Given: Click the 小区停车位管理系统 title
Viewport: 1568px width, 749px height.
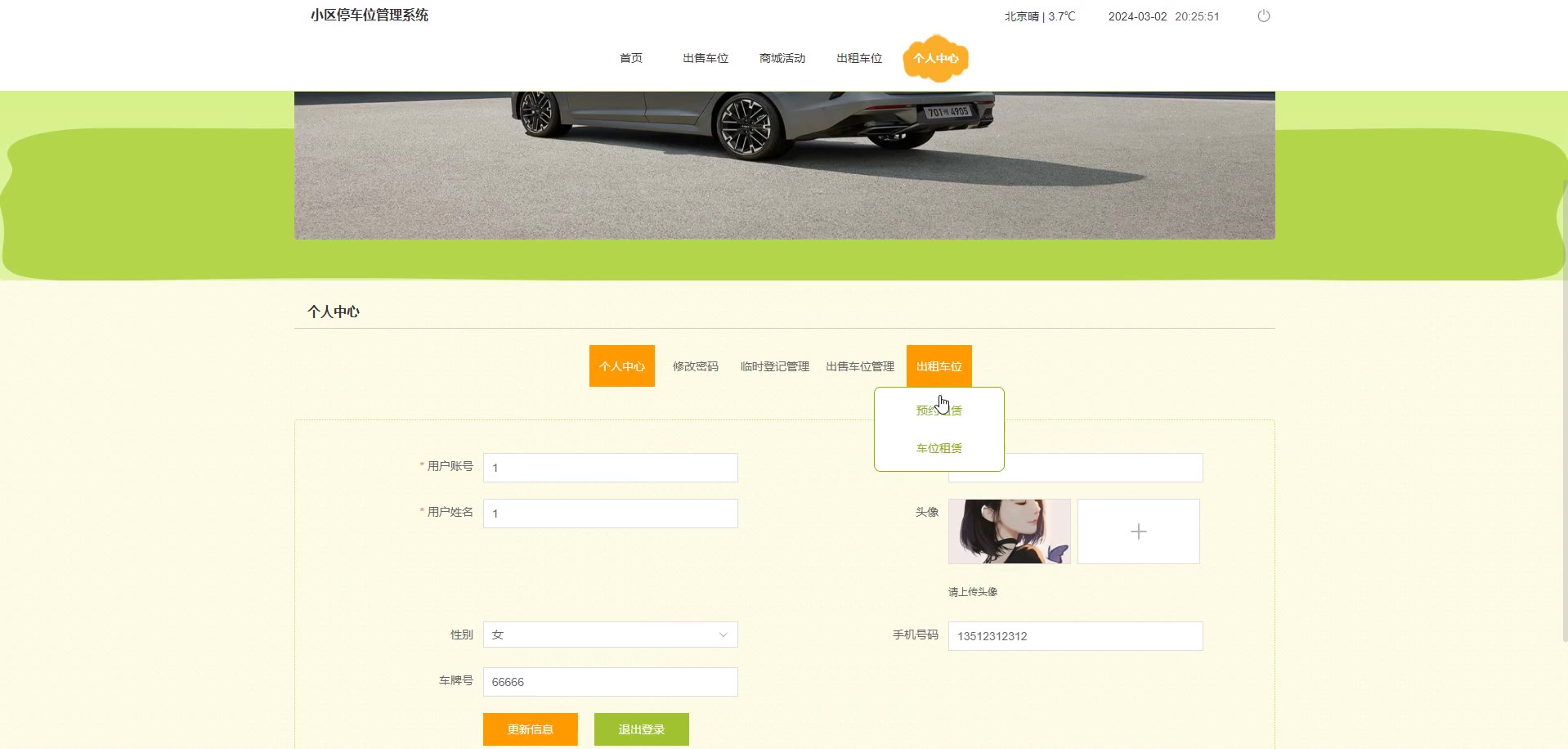Looking at the screenshot, I should pyautogui.click(x=370, y=15).
